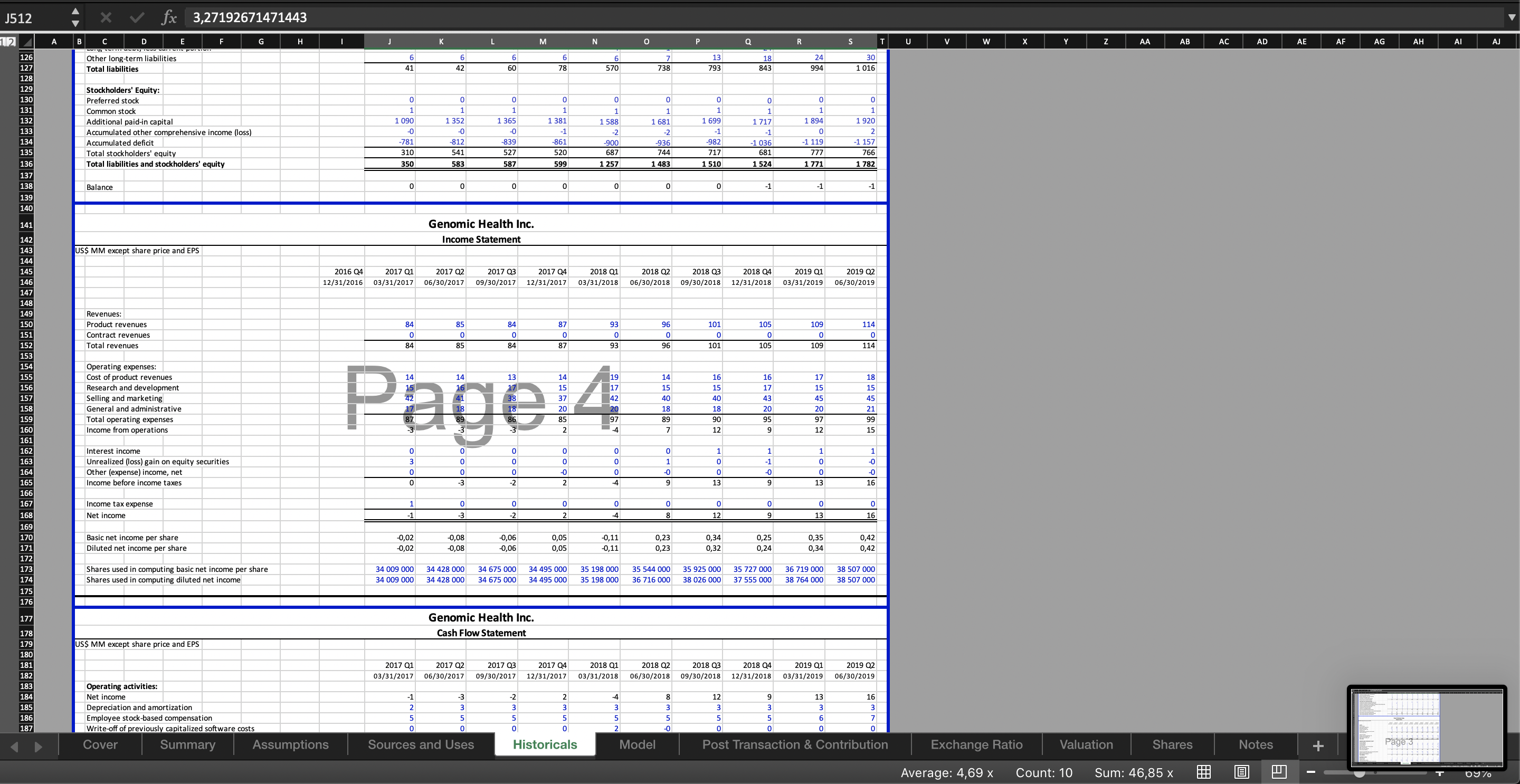Select the Historicals sheet tab
1520x784 pixels.
point(545,744)
